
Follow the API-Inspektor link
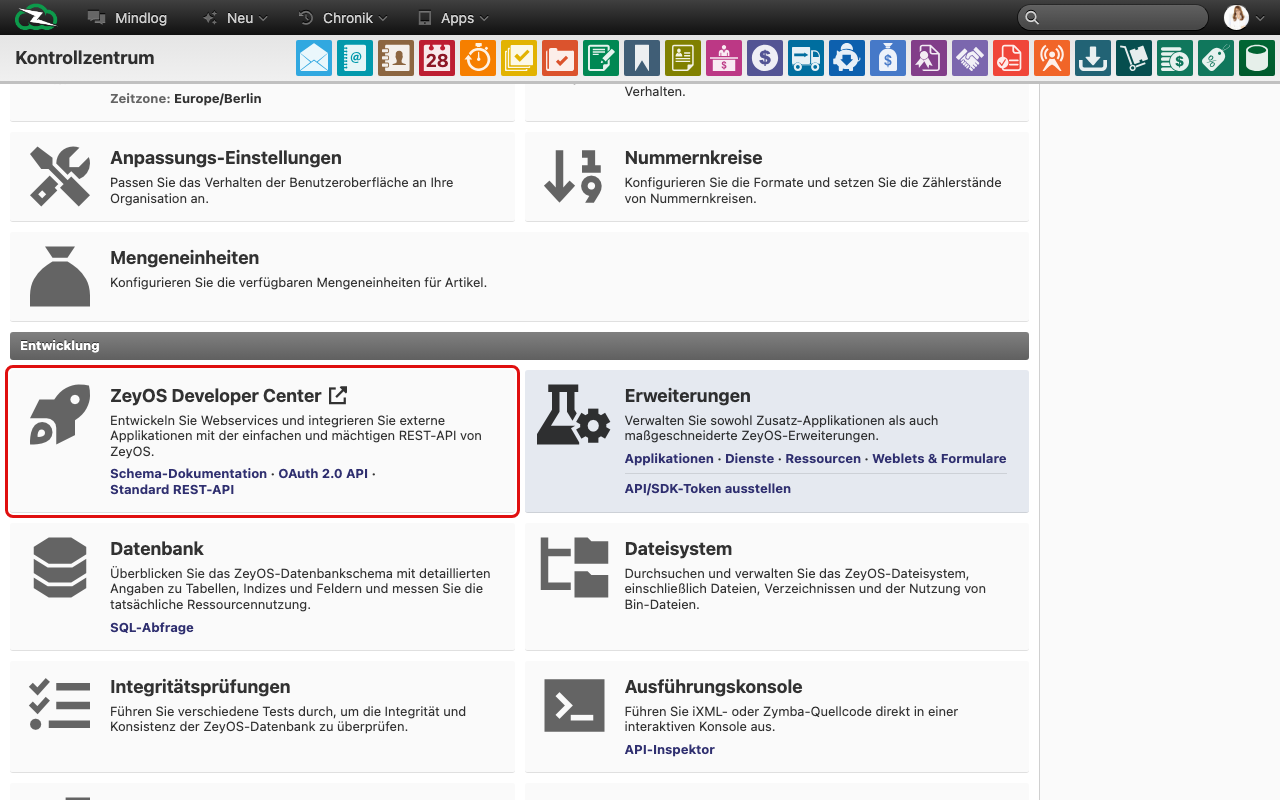[x=670, y=750]
